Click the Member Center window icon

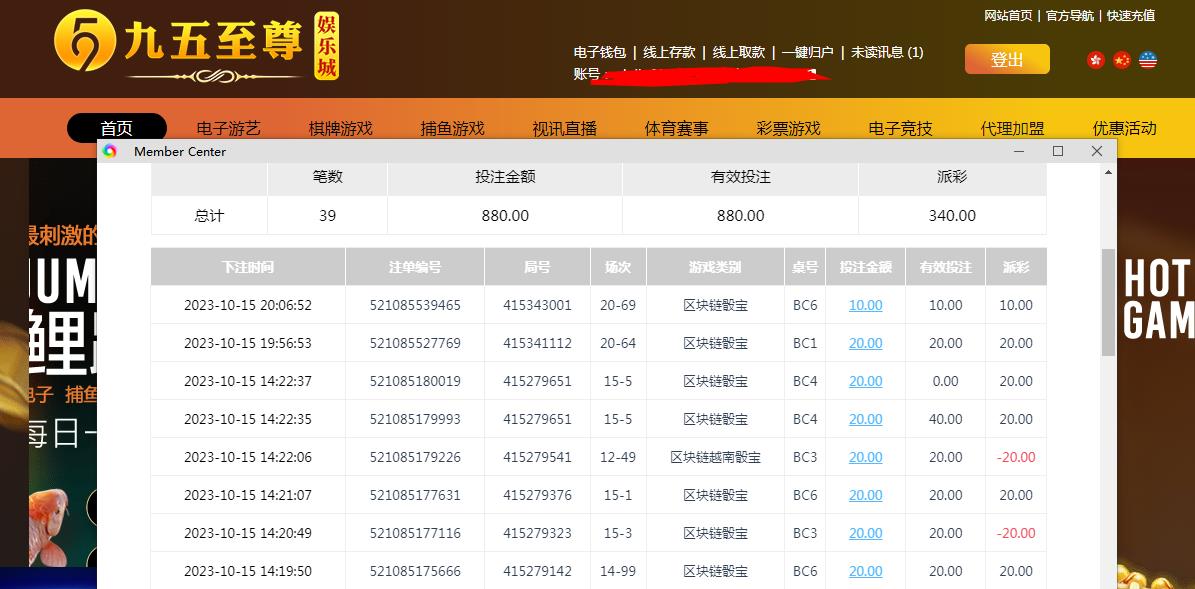click(110, 151)
